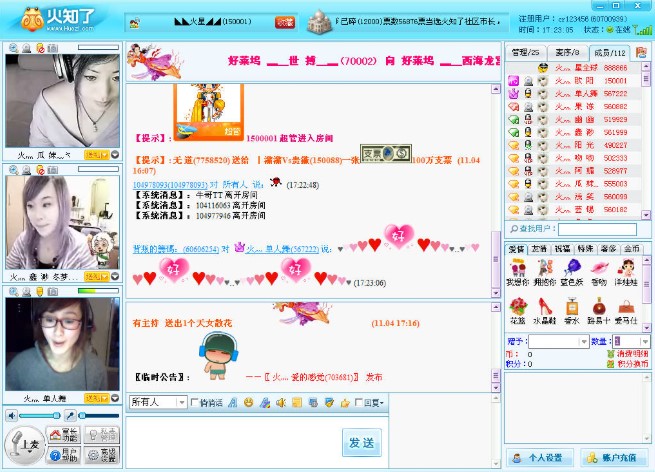The image size is (655, 472).
Task: Click the zoom magnifier above 单人舞's video
Action: (14, 292)
